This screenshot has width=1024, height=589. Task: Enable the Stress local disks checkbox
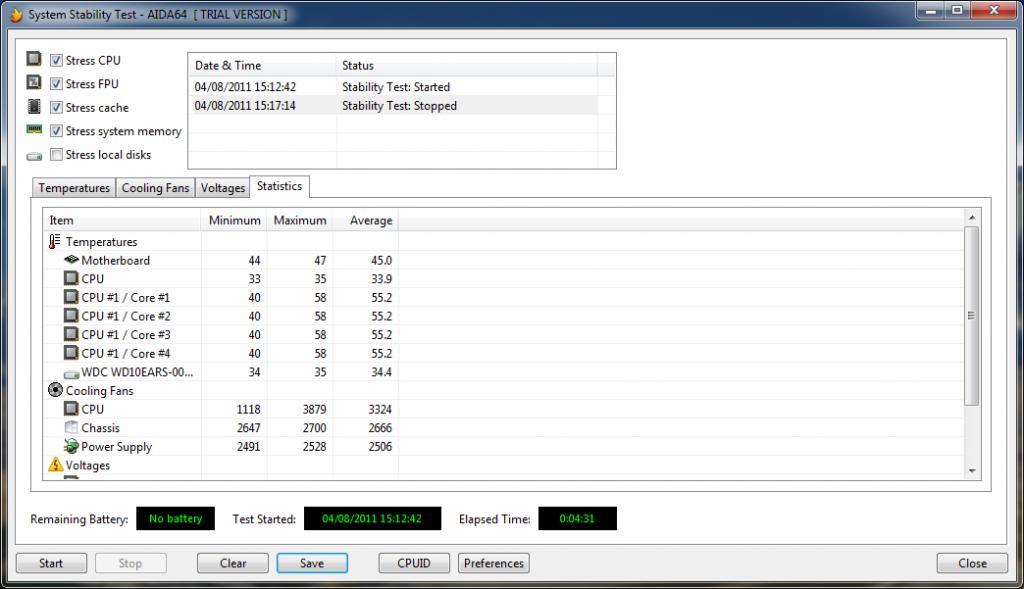tap(56, 154)
